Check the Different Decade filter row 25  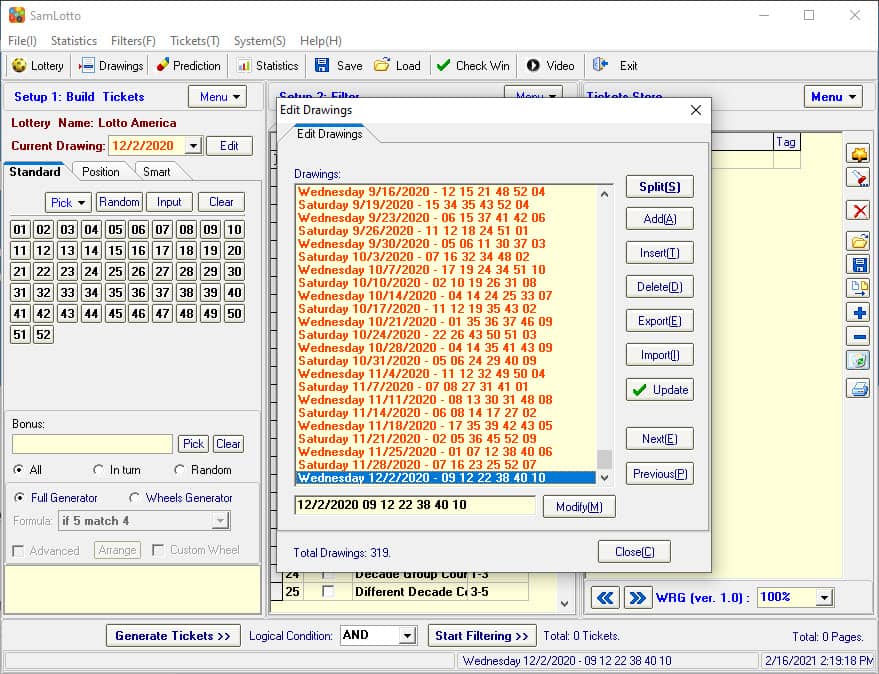tap(328, 592)
